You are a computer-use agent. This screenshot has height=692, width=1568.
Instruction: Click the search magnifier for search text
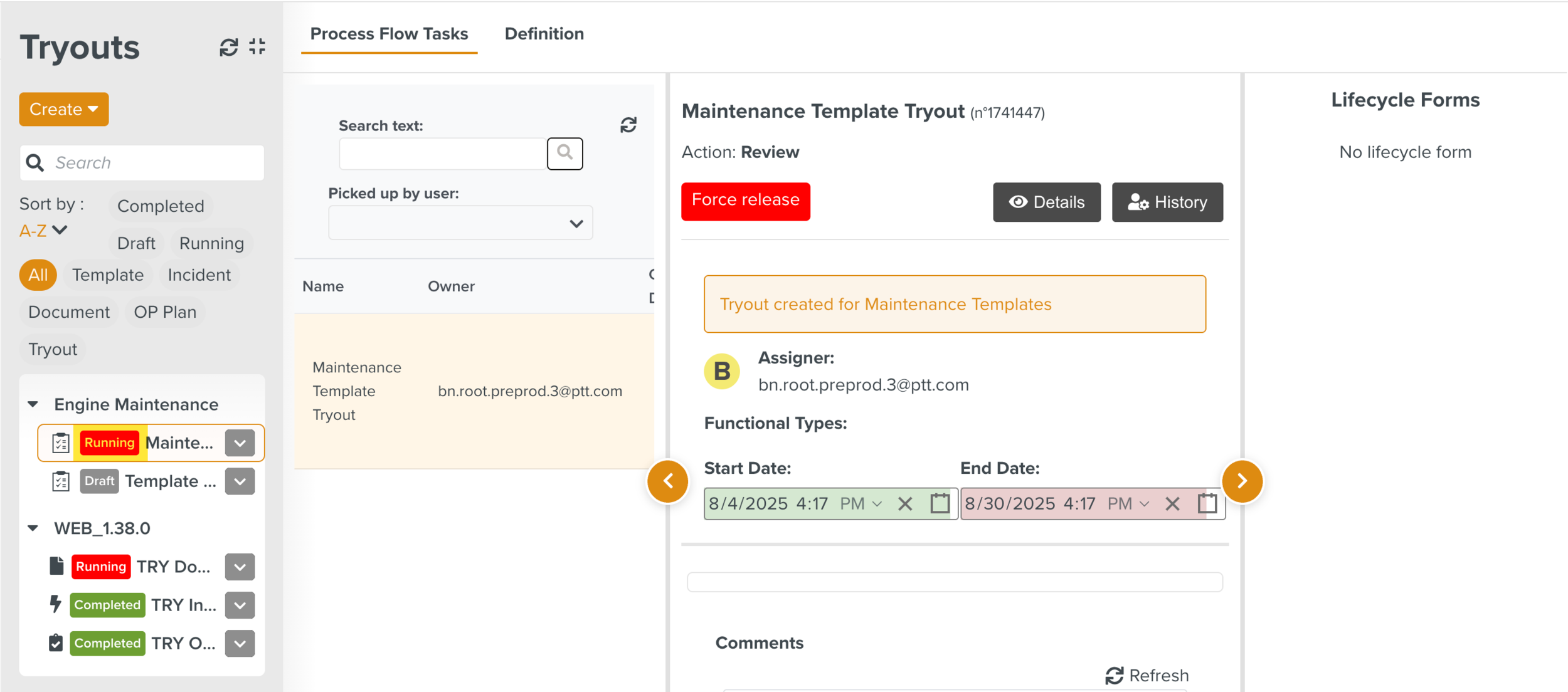point(564,153)
